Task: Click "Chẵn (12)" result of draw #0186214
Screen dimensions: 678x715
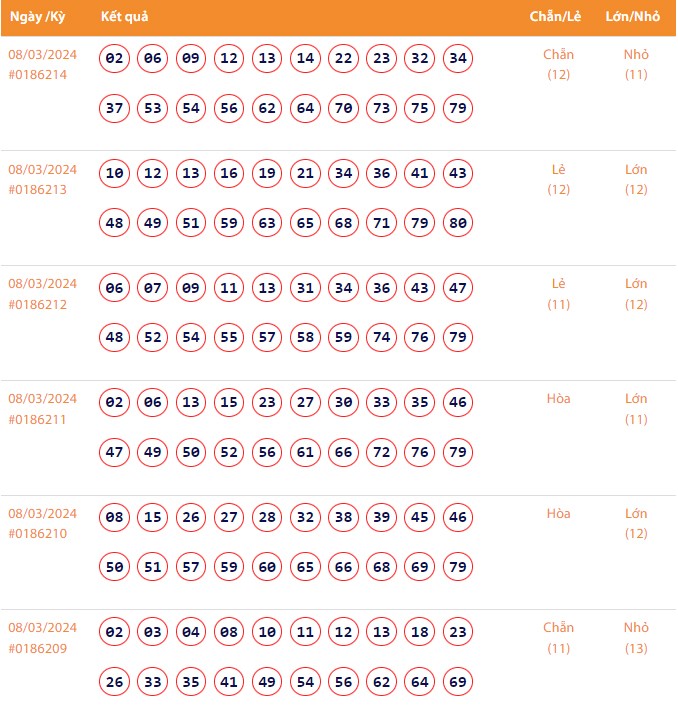Action: pos(558,64)
